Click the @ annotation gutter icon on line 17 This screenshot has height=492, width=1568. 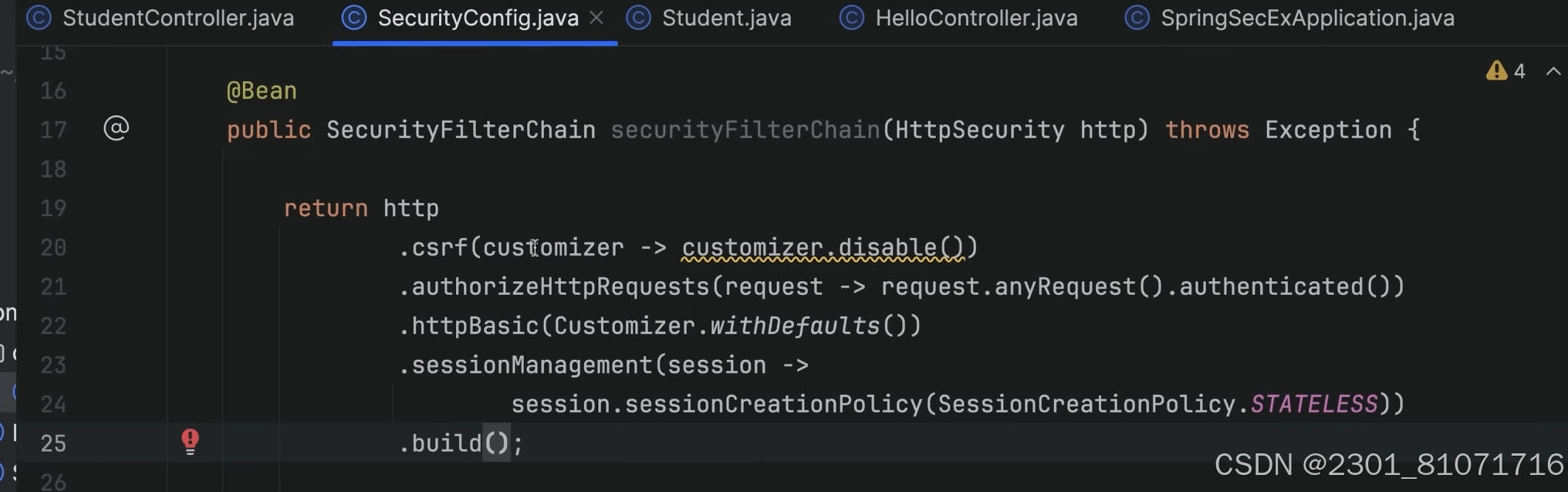point(116,128)
